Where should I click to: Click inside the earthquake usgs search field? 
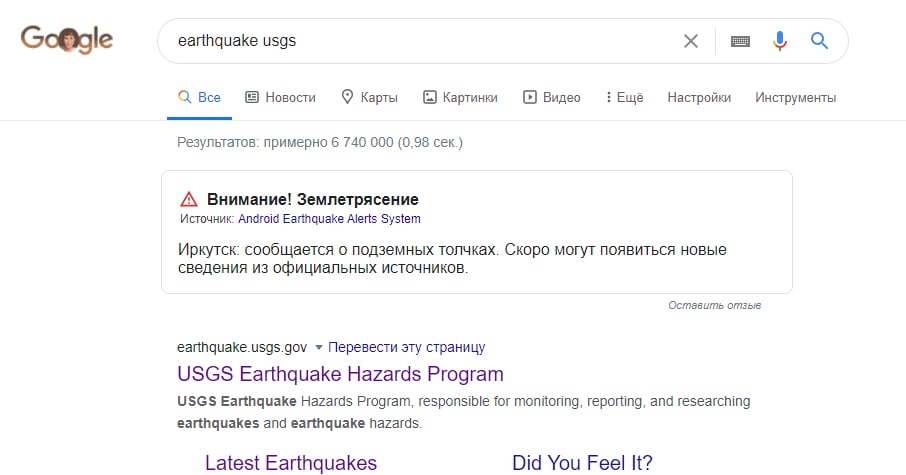[x=422, y=41]
